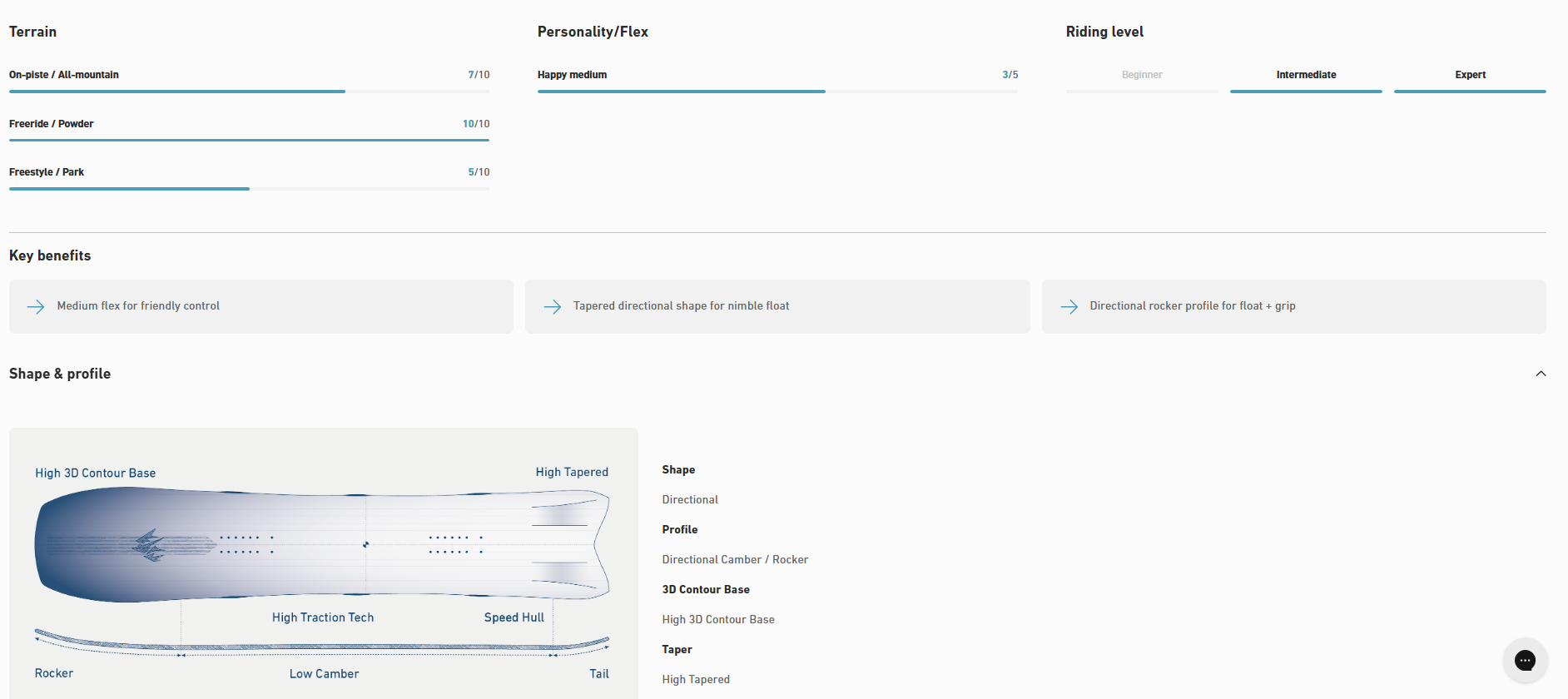Click the snowboard side profile camber drawing
The height and width of the screenshot is (699, 1568).
(x=322, y=646)
